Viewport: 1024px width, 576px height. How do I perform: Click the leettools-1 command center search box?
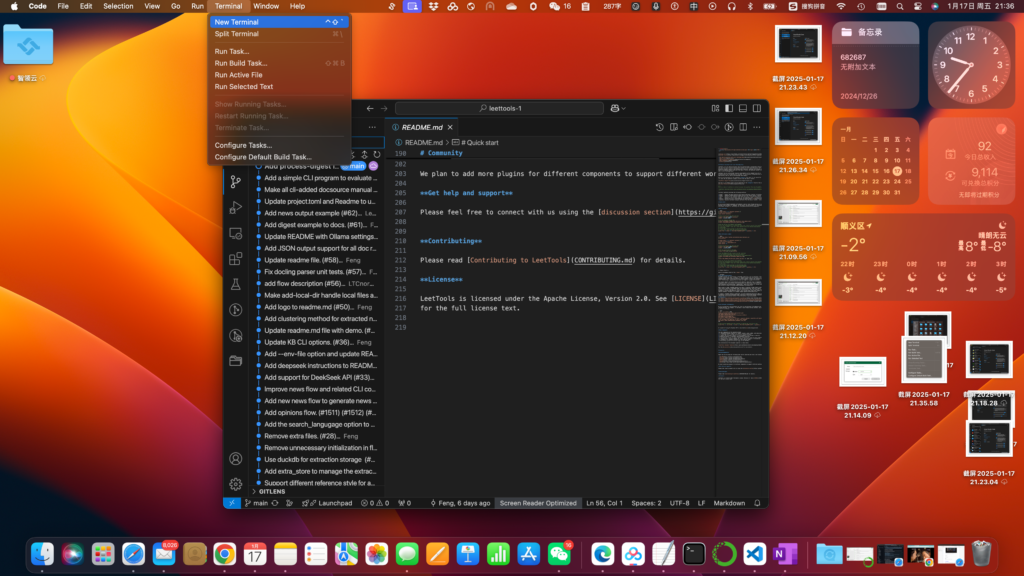[x=500, y=108]
